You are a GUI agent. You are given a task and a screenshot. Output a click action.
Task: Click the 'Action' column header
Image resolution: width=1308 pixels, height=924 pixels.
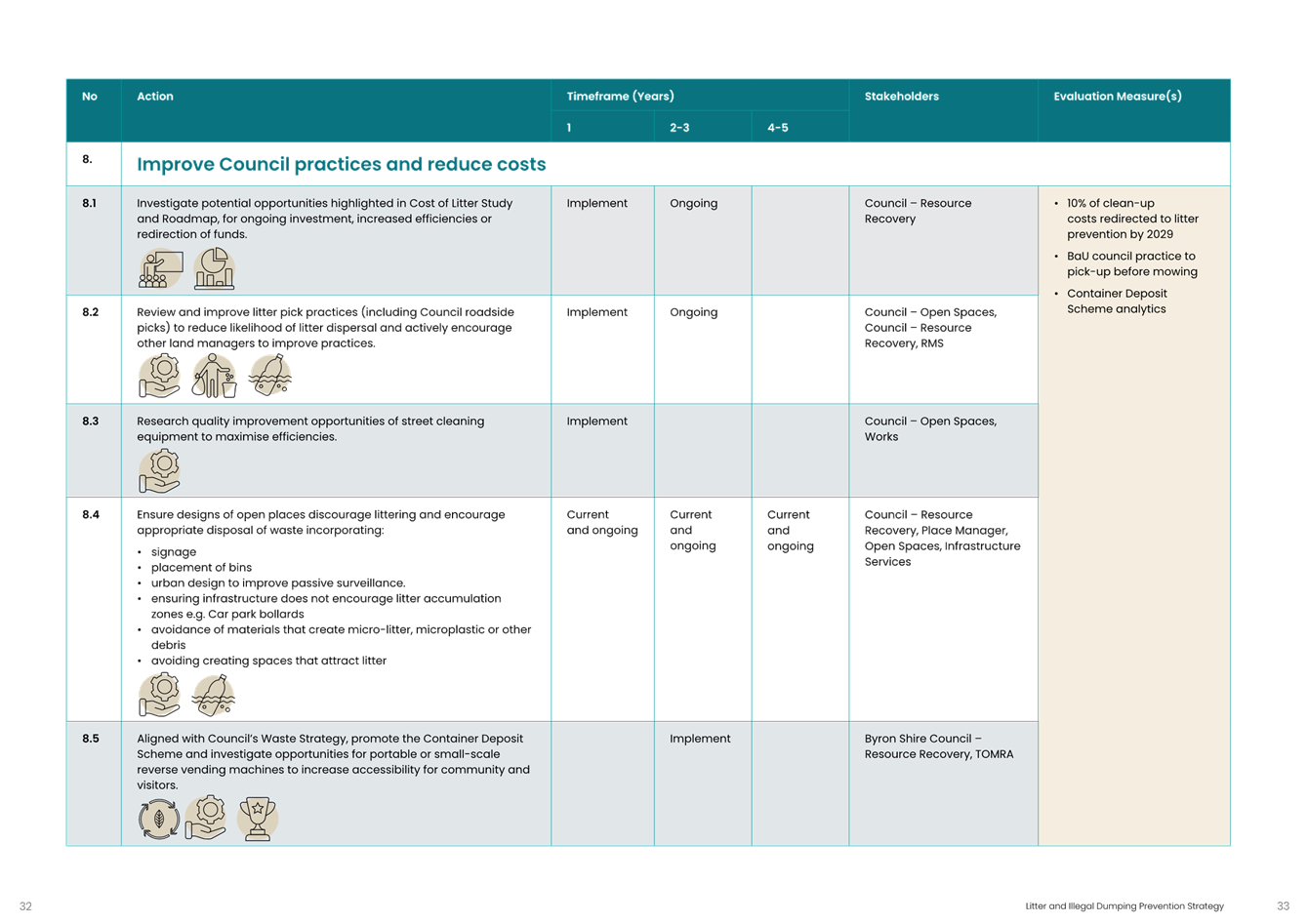[x=155, y=97]
